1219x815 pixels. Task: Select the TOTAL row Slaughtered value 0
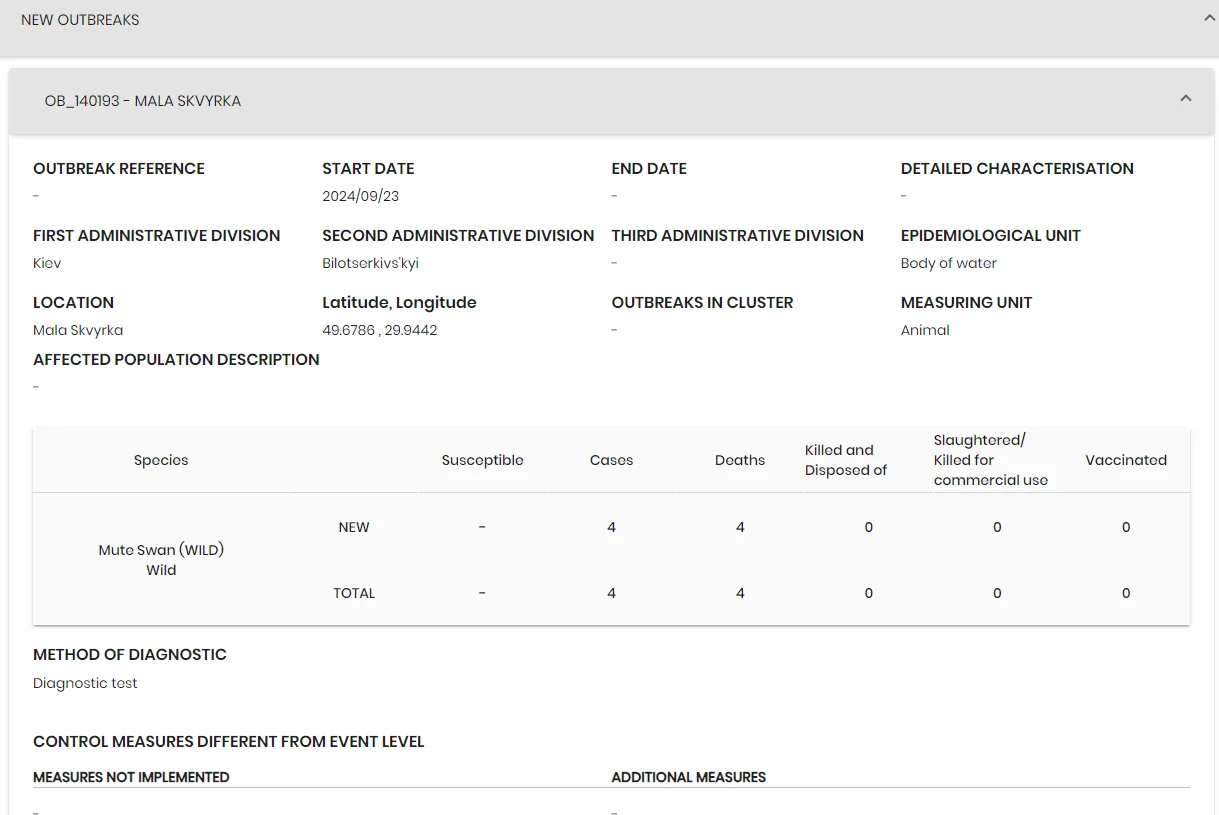click(997, 593)
